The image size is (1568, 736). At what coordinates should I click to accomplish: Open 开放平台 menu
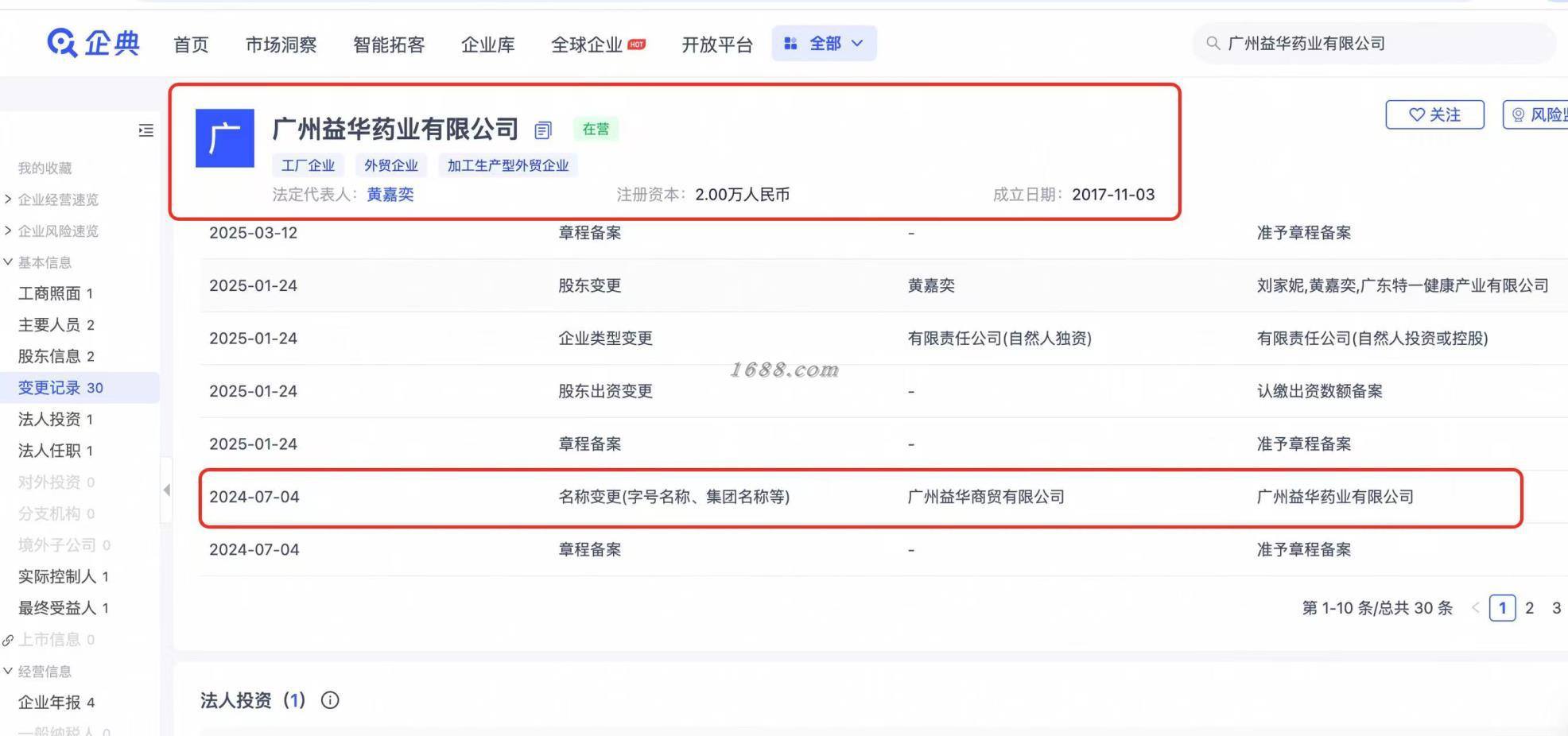(x=717, y=45)
